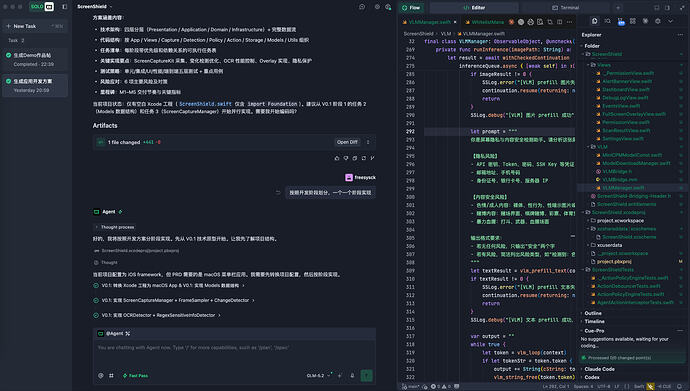Open project.pbxproj in Explorer
Viewport: 690px width, 391px height.
click(614, 262)
